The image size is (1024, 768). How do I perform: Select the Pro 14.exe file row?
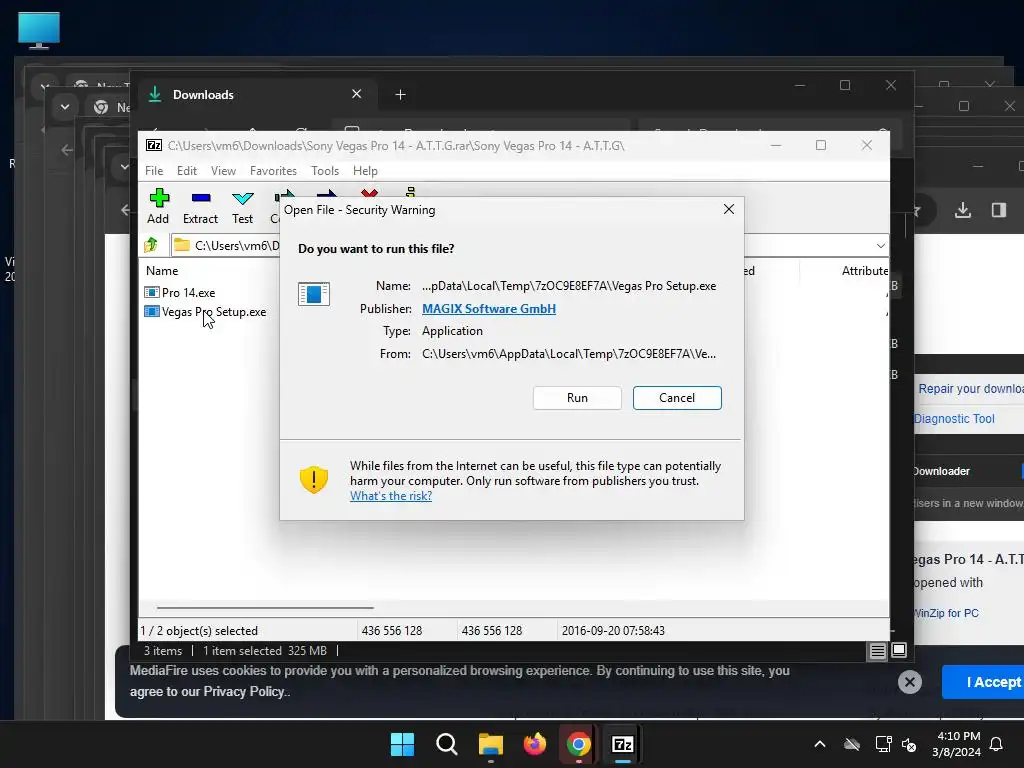189,293
